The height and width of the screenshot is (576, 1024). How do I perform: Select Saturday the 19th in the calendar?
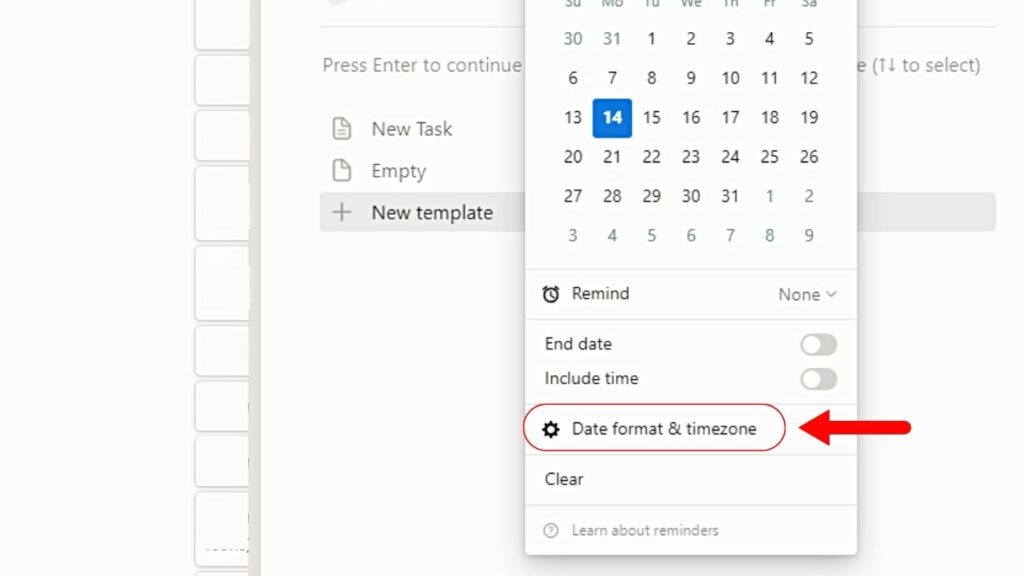809,117
